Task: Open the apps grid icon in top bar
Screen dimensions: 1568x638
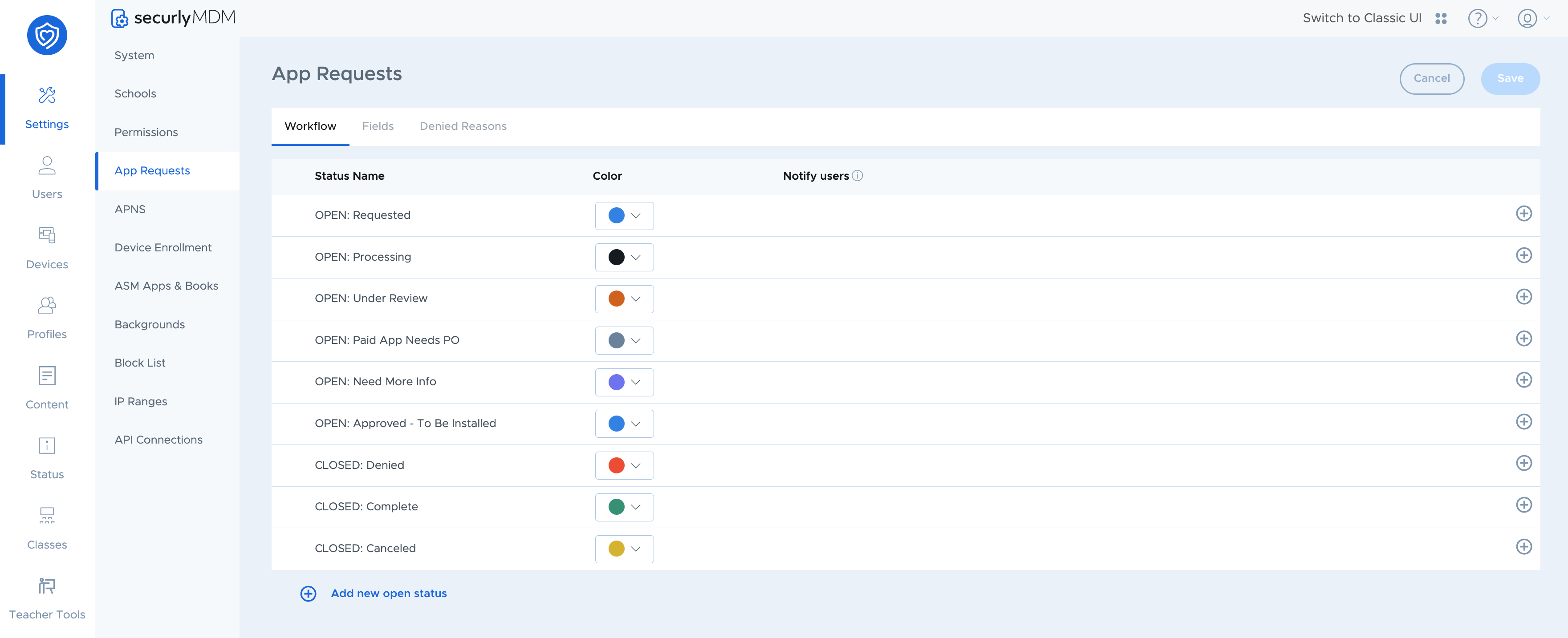Action: pos(1442,18)
